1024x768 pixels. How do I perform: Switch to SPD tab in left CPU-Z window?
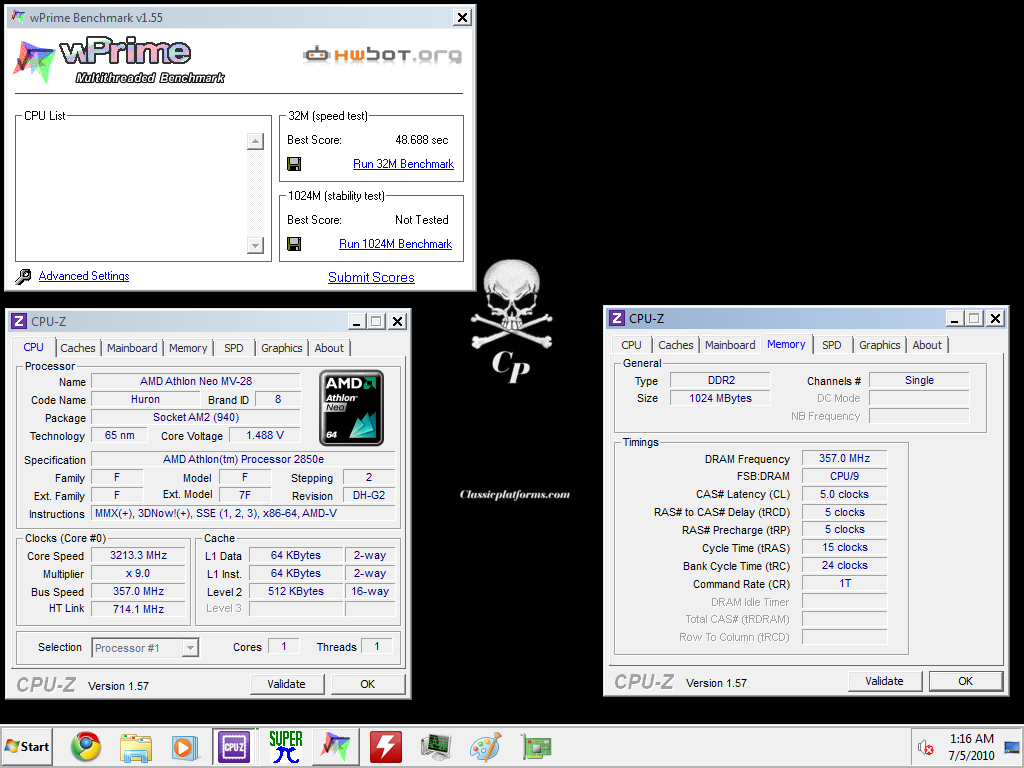234,348
